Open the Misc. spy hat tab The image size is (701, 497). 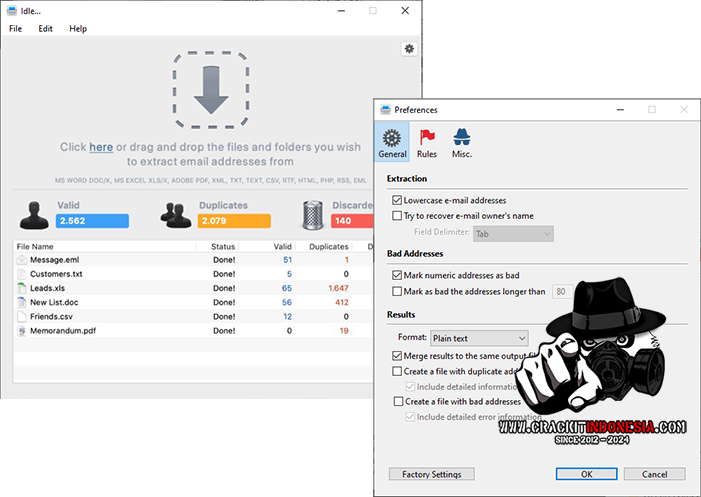point(462,142)
